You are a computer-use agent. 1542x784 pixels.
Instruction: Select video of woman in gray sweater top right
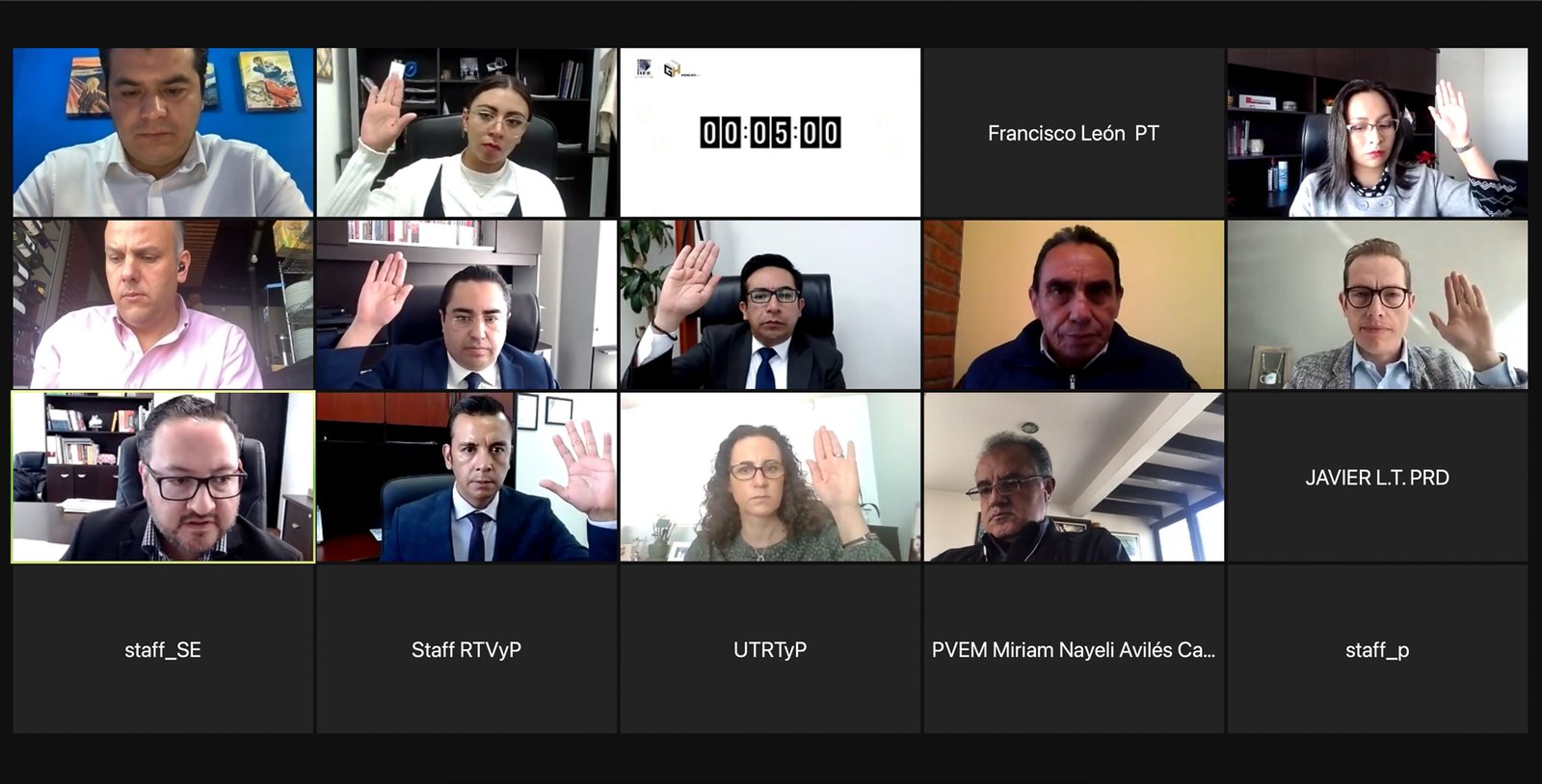(x=1377, y=133)
